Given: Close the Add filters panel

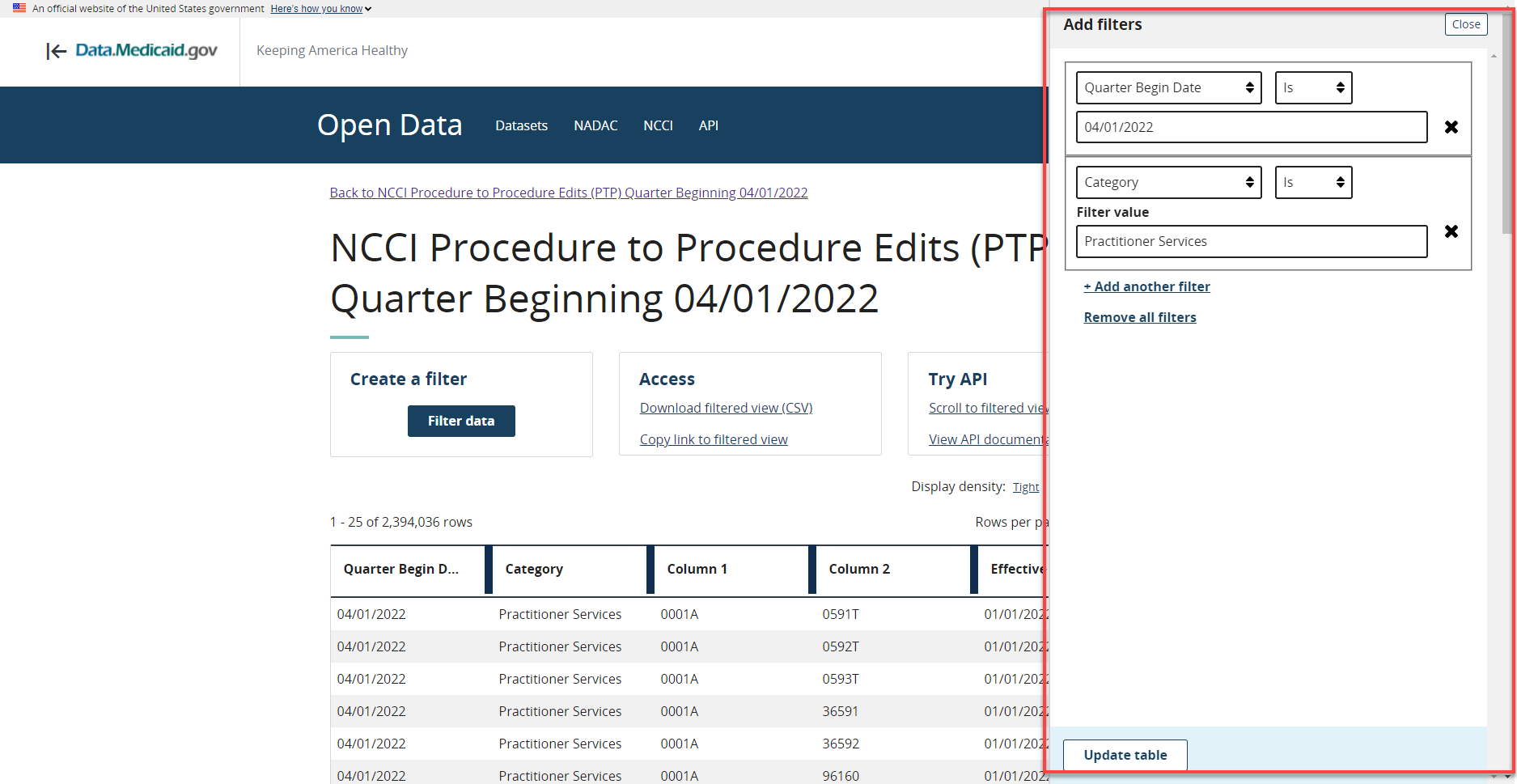Looking at the screenshot, I should (1466, 23).
